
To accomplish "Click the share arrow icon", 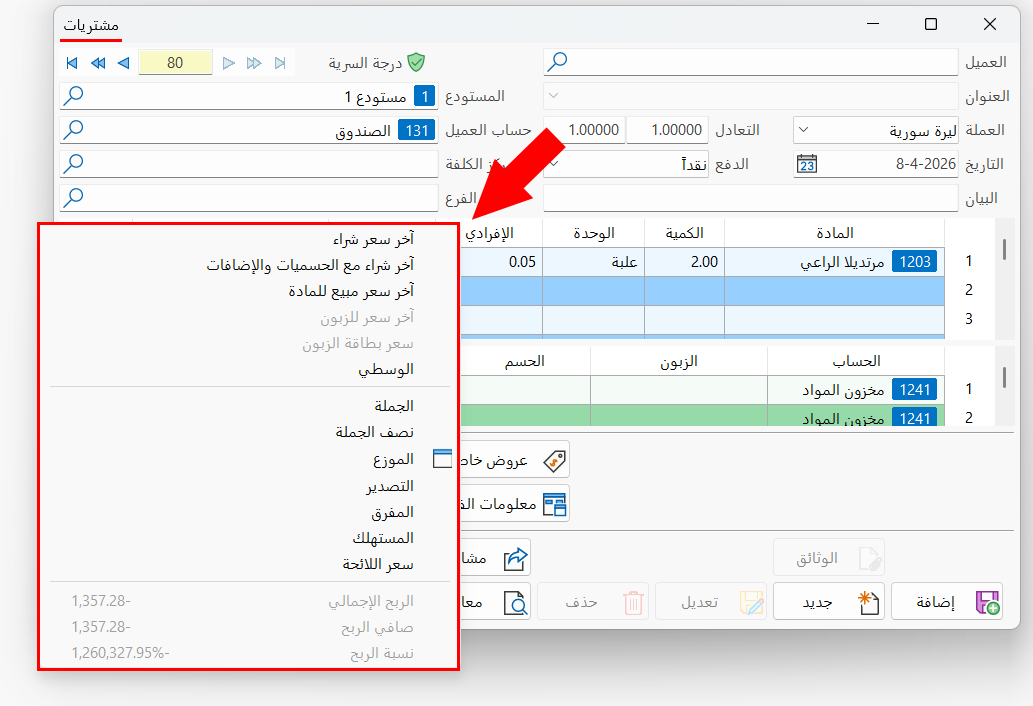I will click(516, 558).
